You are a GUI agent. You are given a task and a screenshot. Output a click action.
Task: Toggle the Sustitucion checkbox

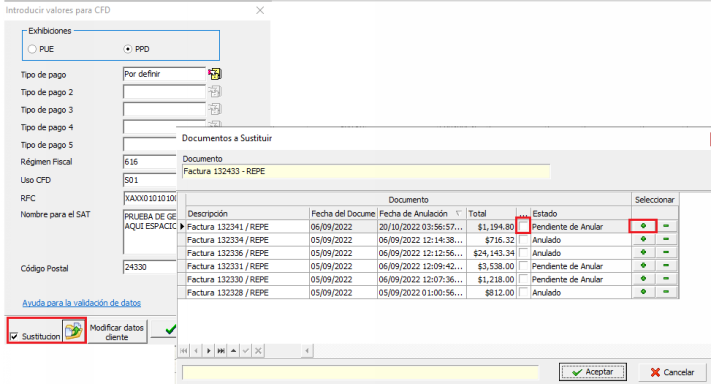pos(14,336)
